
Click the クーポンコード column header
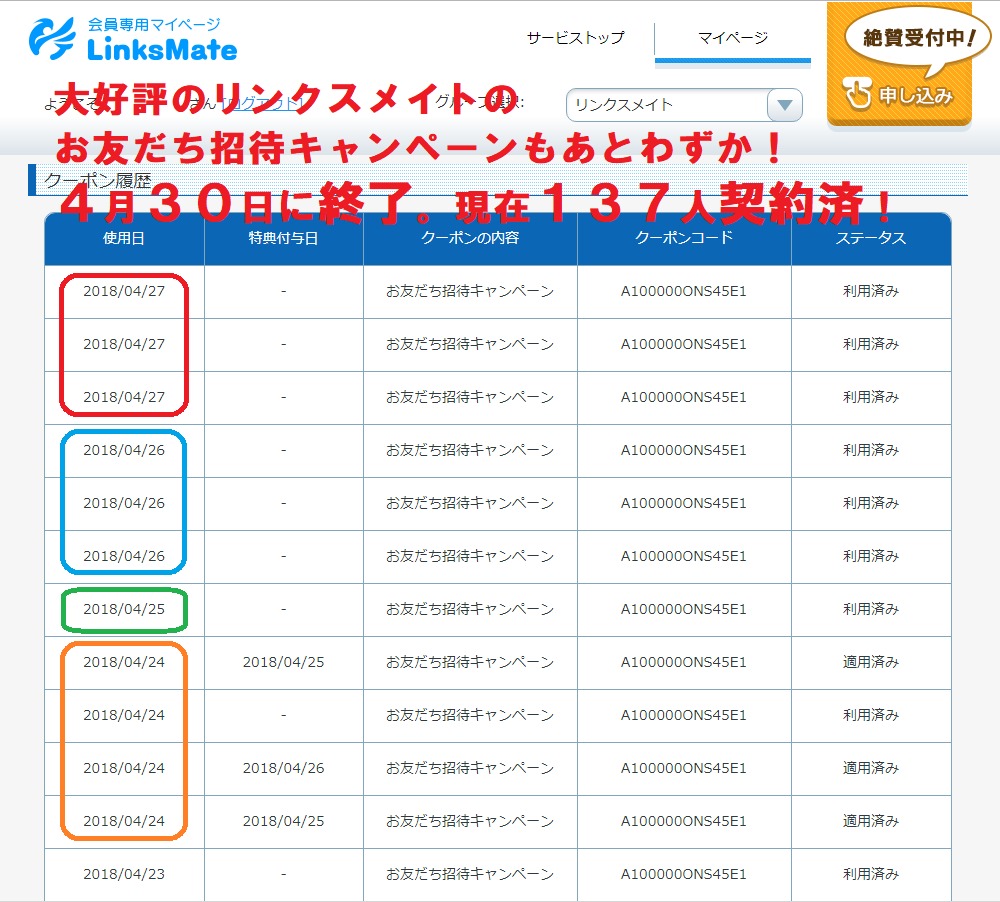point(684,239)
